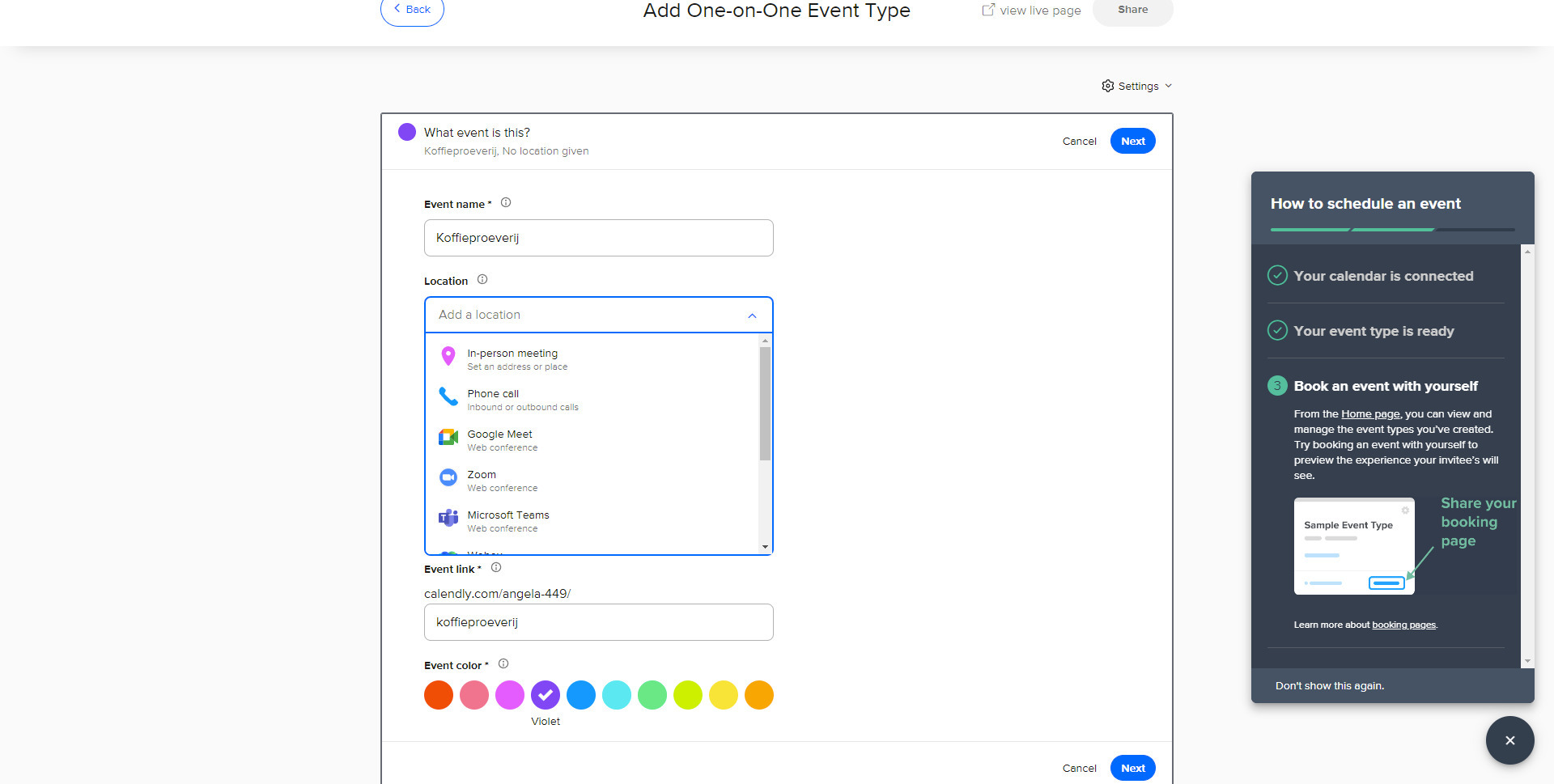This screenshot has width=1554, height=784.
Task: Click the Microsoft Teams icon
Action: (448, 518)
